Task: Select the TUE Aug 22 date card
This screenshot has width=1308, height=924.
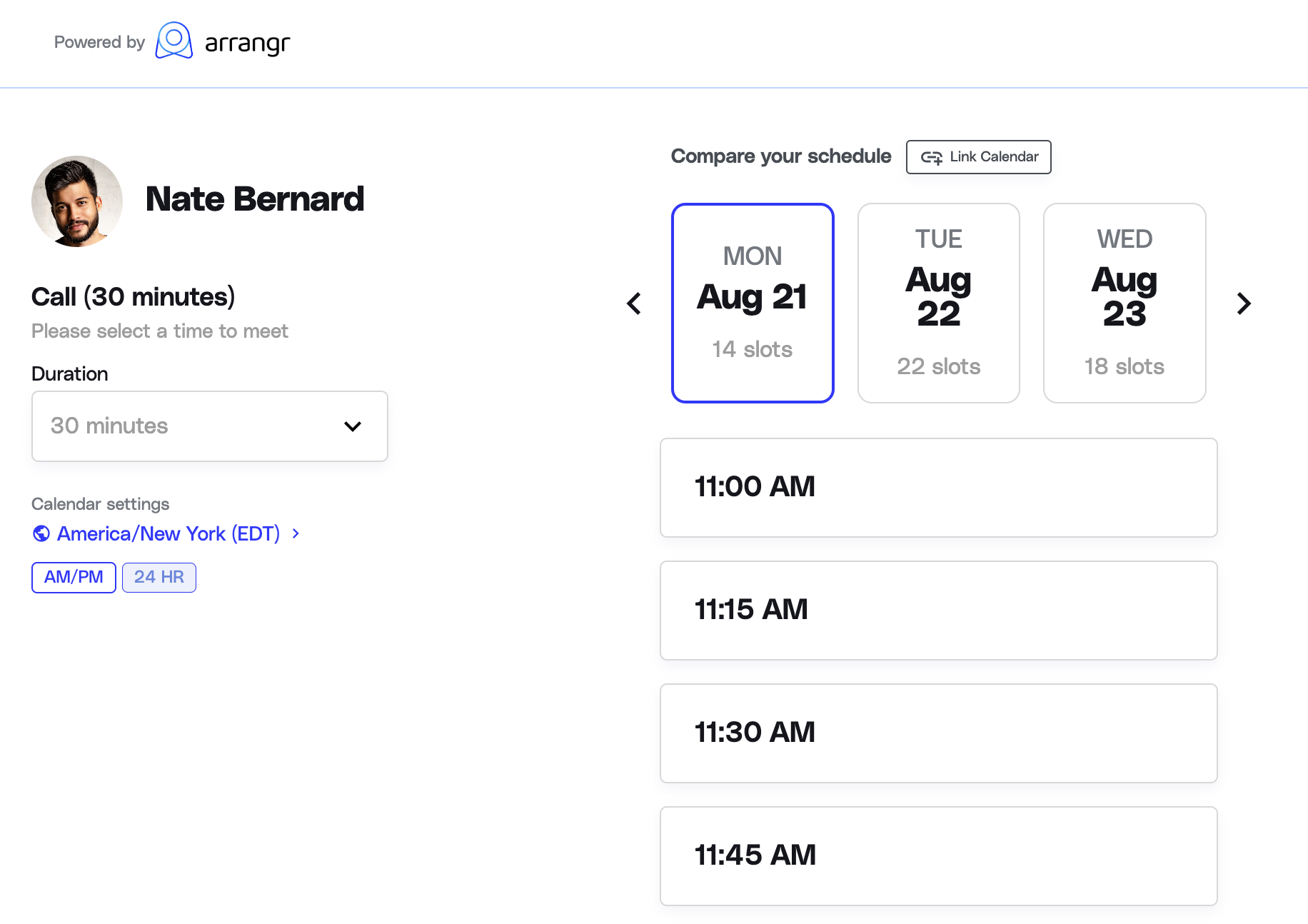Action: click(939, 303)
